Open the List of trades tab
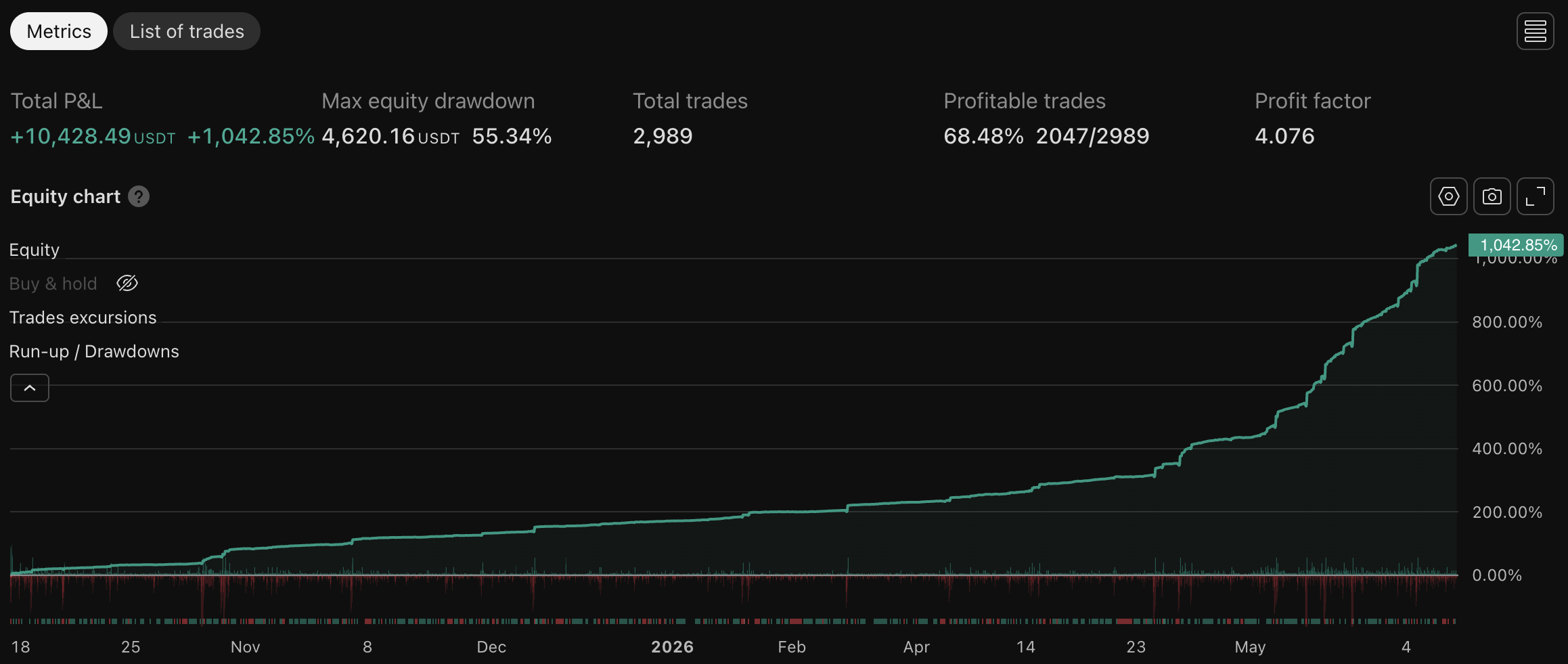This screenshot has width=1568, height=664. tap(187, 31)
